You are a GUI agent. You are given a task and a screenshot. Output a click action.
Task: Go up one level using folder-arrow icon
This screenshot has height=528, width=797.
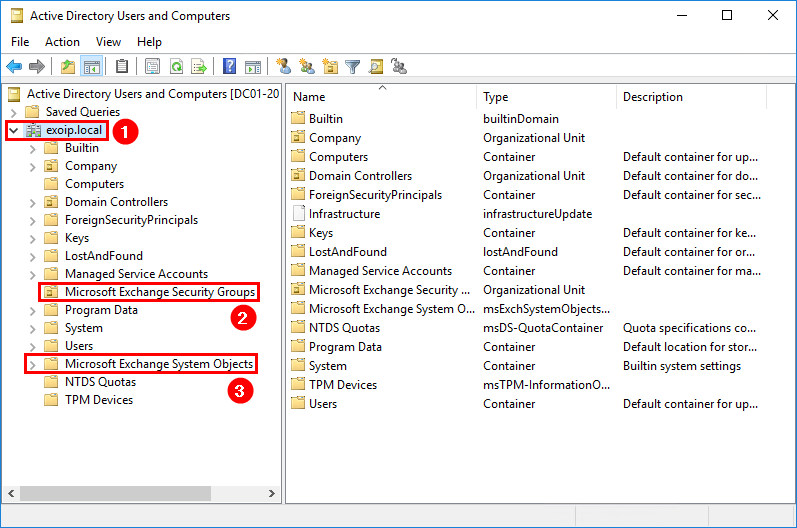pyautogui.click(x=68, y=67)
